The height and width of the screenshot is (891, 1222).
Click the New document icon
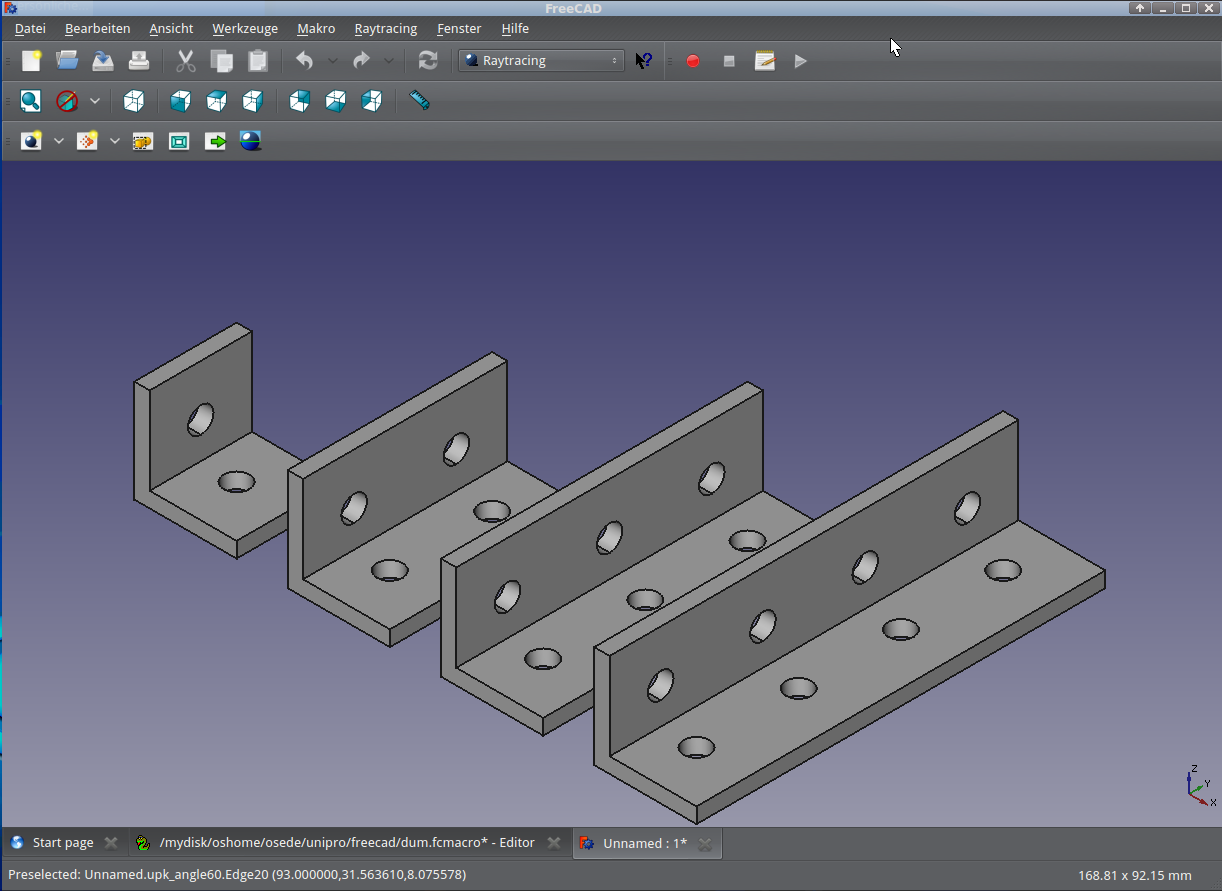point(31,61)
